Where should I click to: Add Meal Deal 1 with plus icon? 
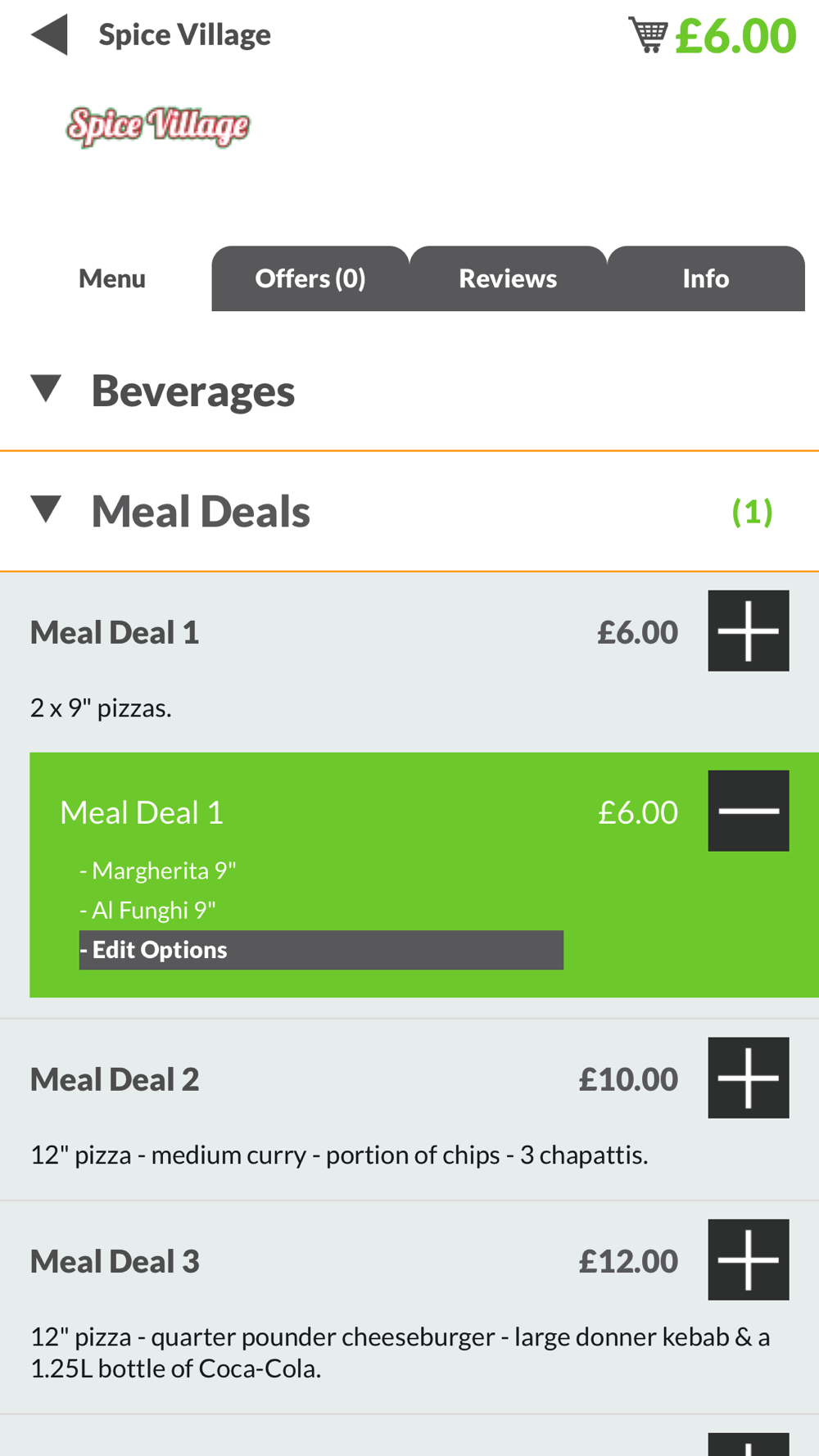(x=749, y=631)
